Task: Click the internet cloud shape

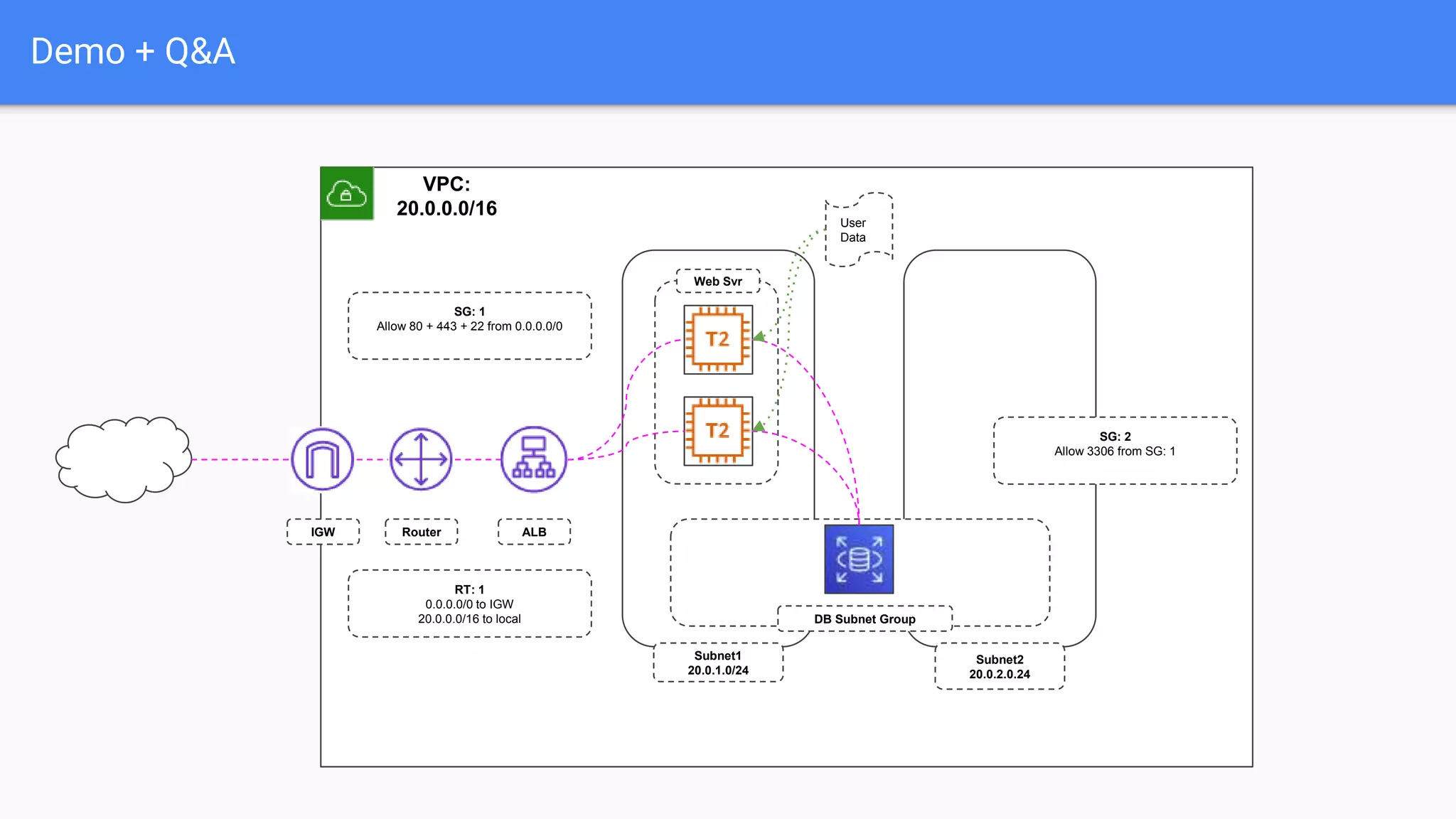Action: pos(124,459)
